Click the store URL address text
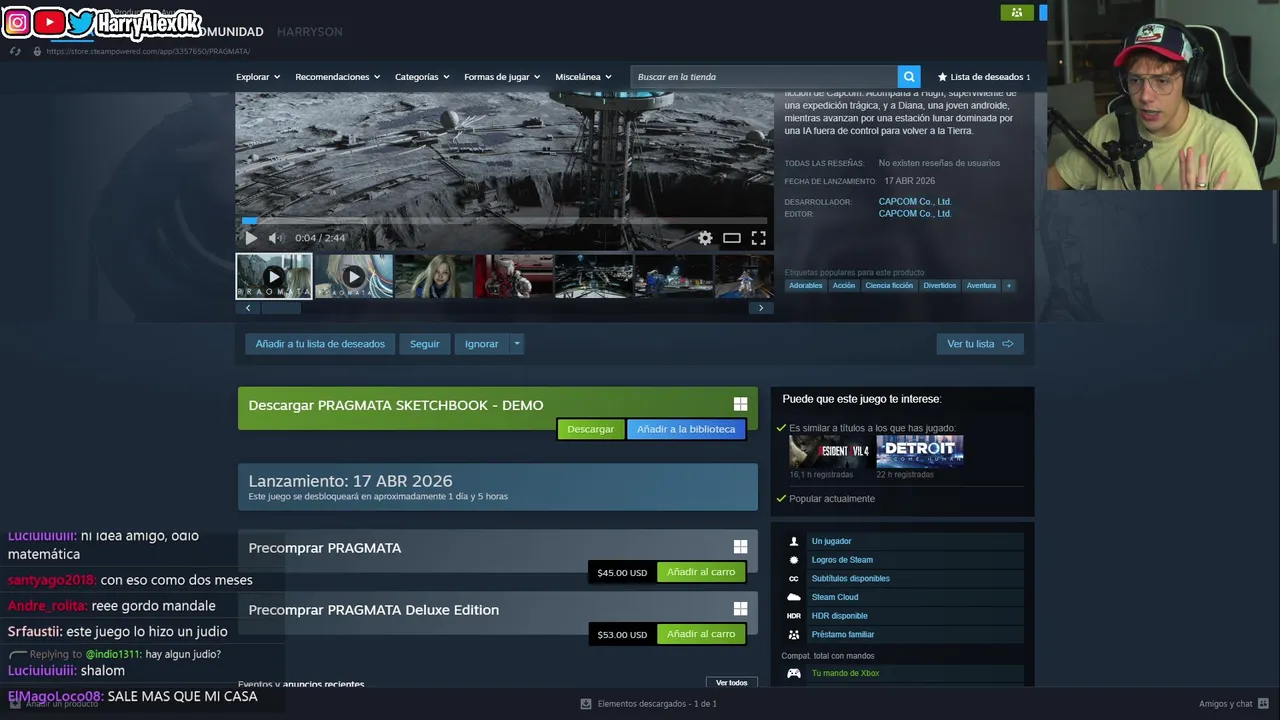This screenshot has width=1280, height=720. click(x=148, y=51)
